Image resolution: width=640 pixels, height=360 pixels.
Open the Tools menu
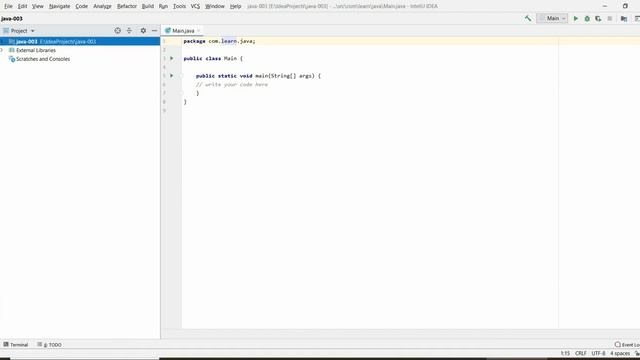179,6
